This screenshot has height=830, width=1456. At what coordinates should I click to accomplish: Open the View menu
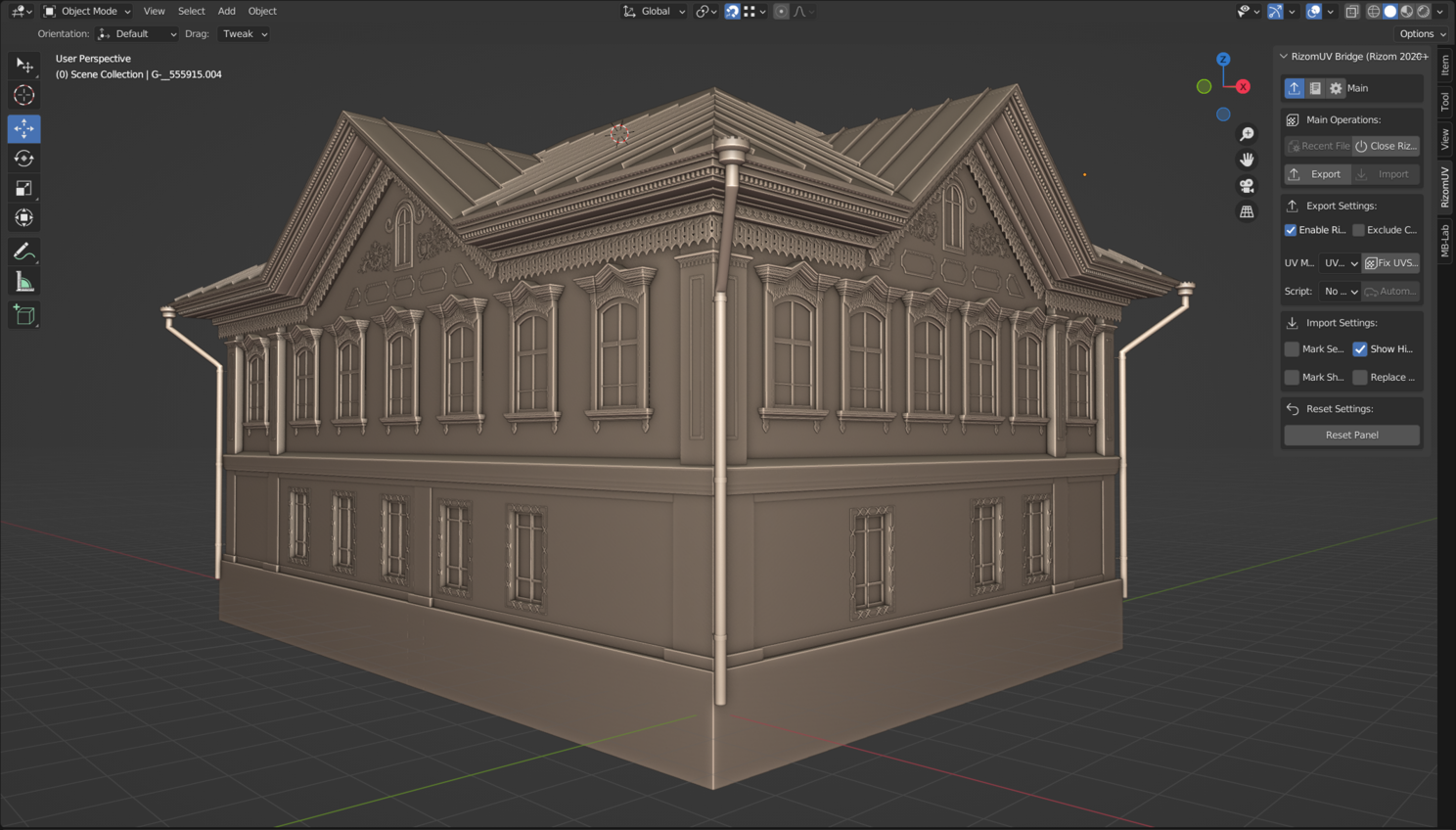click(x=155, y=12)
